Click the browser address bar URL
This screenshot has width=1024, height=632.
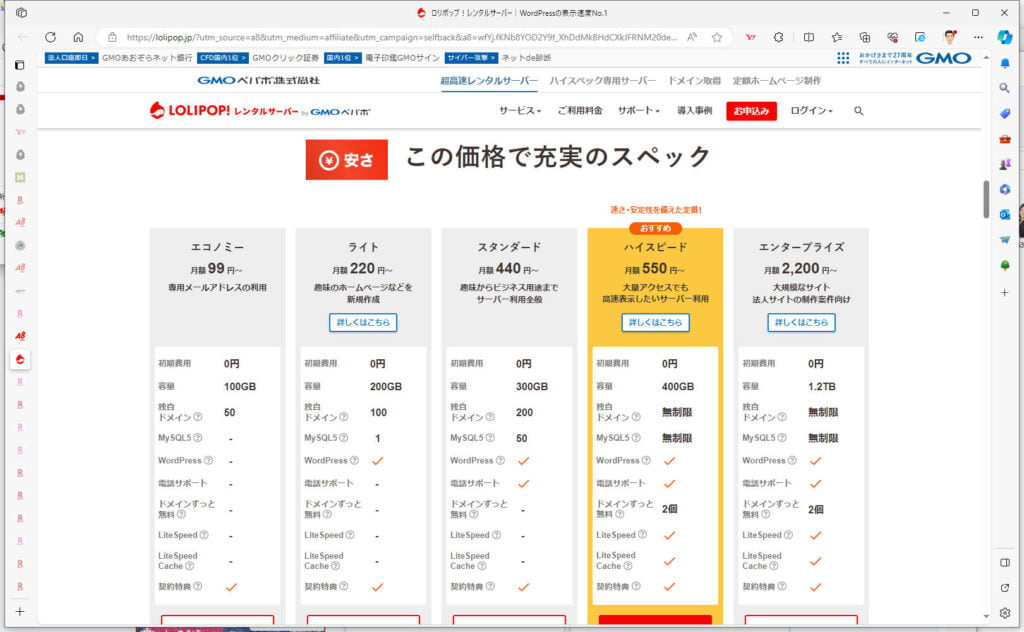click(400, 37)
